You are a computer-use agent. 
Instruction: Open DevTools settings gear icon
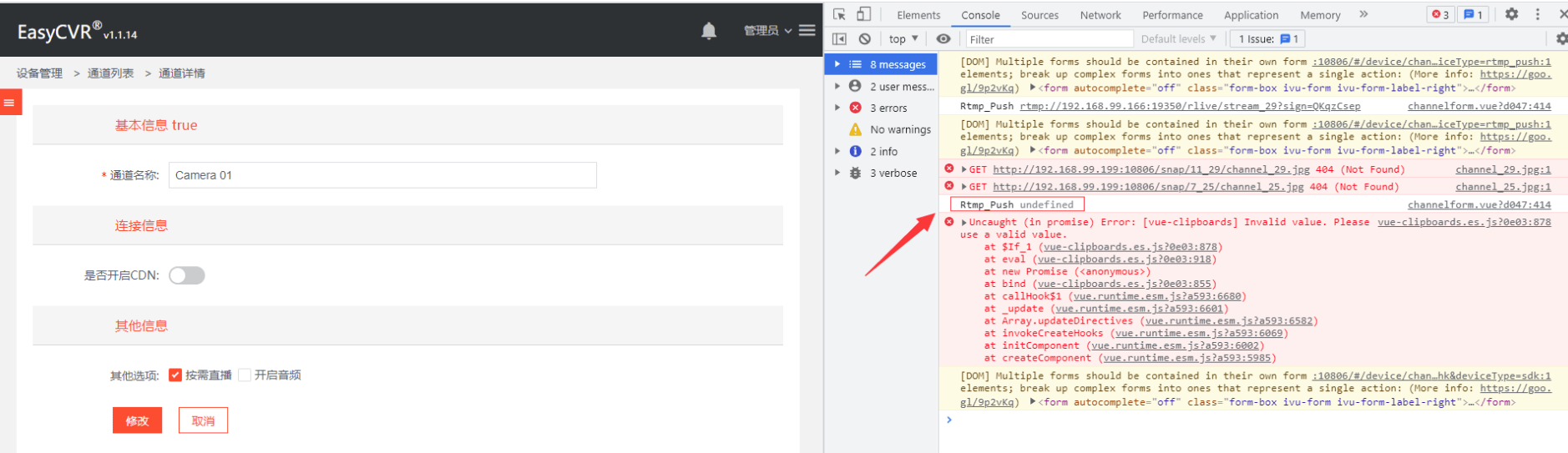(x=1511, y=14)
